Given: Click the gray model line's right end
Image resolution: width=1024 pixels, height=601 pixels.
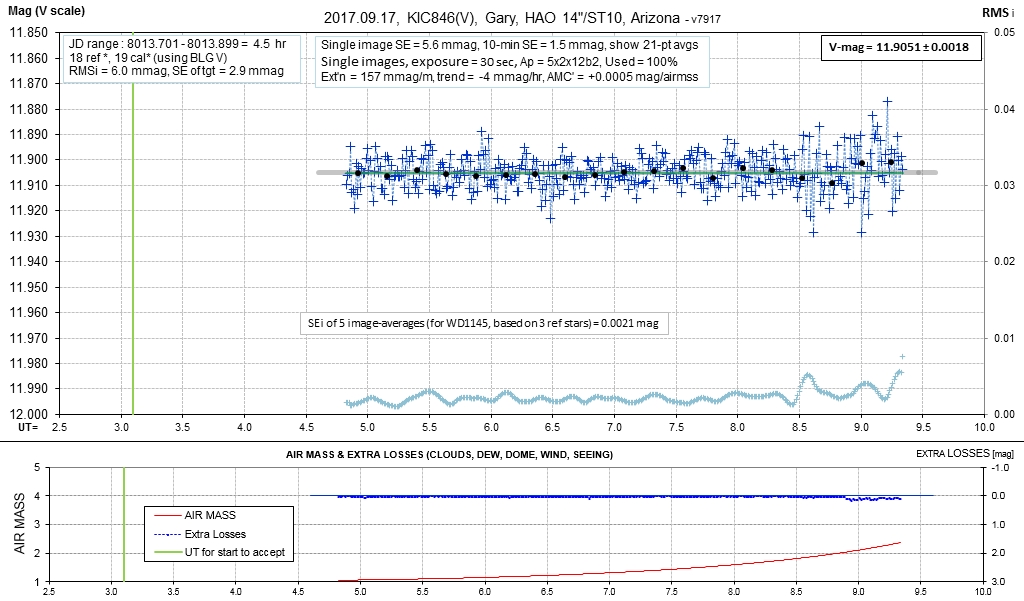Looking at the screenshot, I should point(932,173).
